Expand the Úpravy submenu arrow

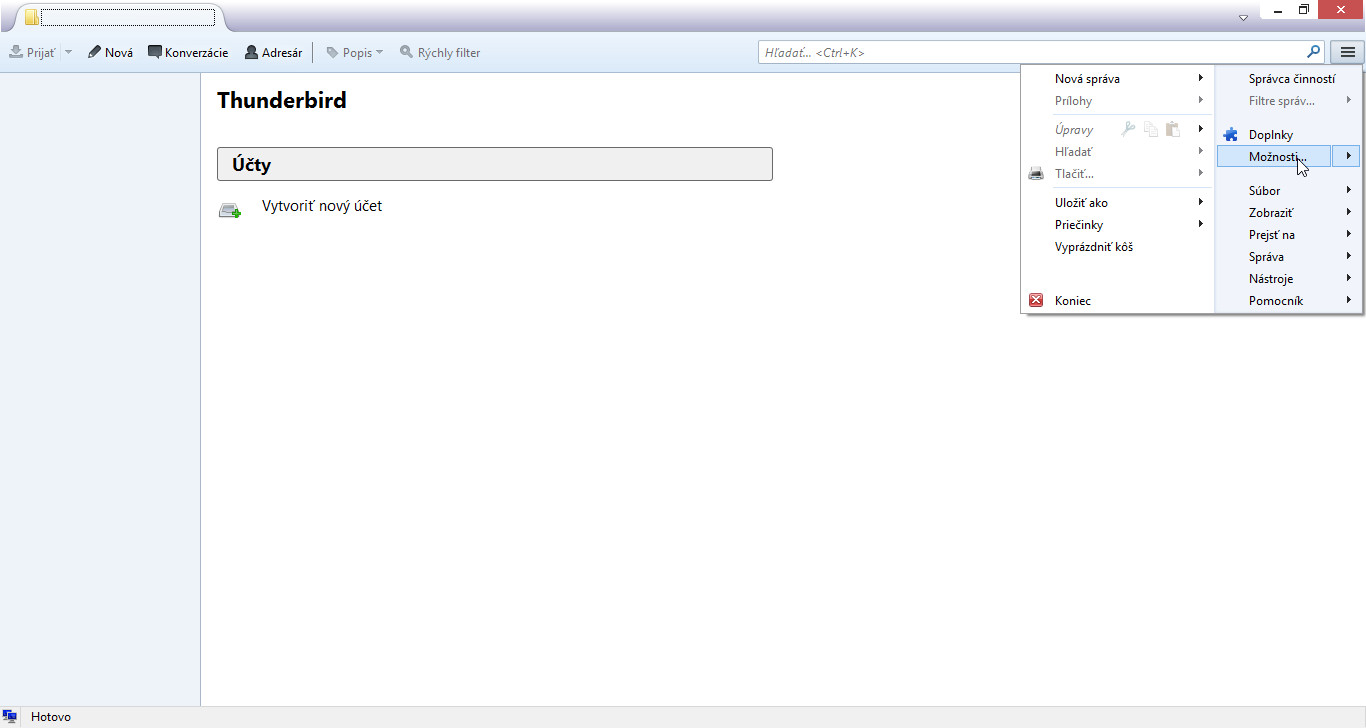(x=1200, y=129)
